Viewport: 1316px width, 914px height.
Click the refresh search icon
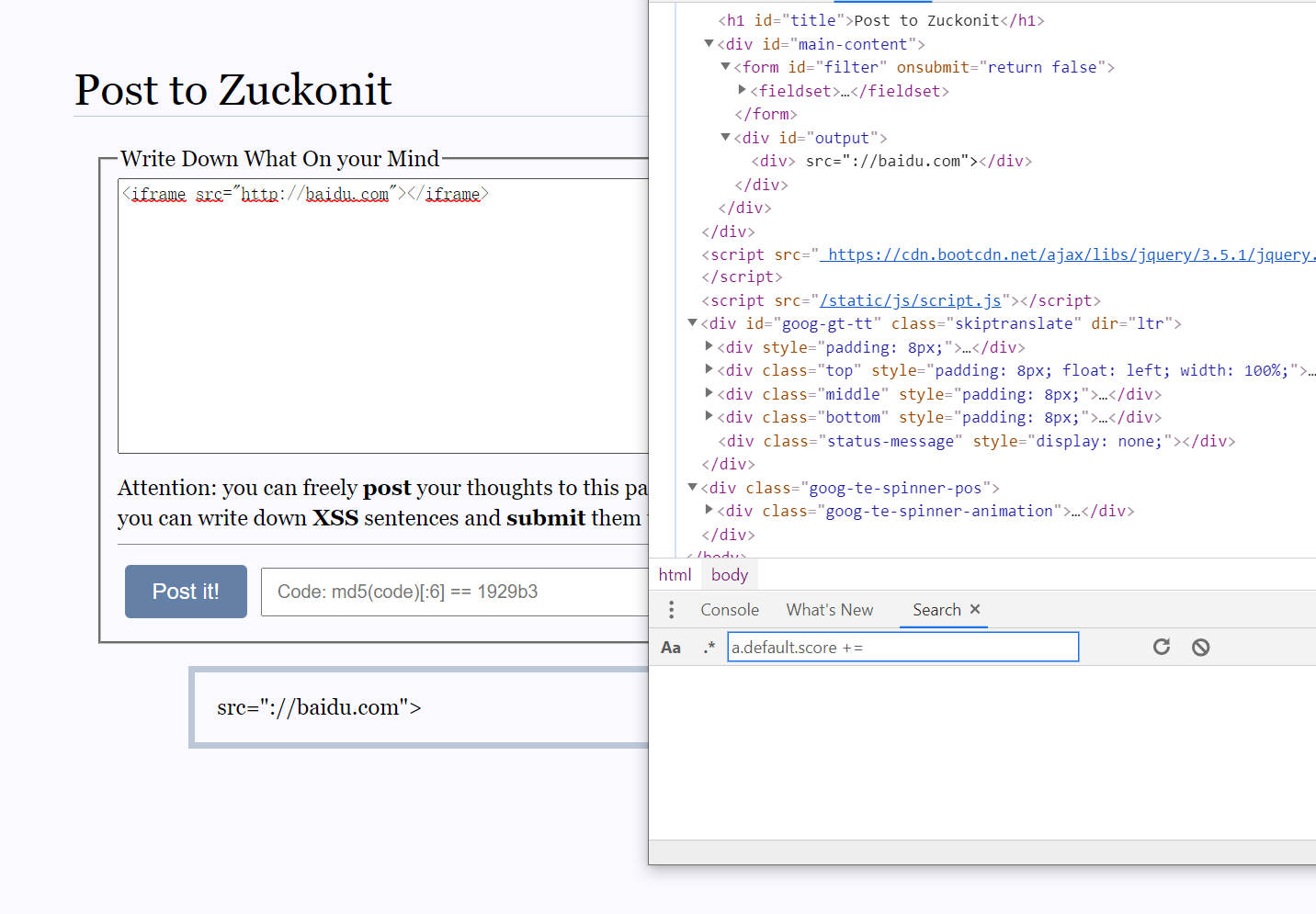(x=1162, y=647)
